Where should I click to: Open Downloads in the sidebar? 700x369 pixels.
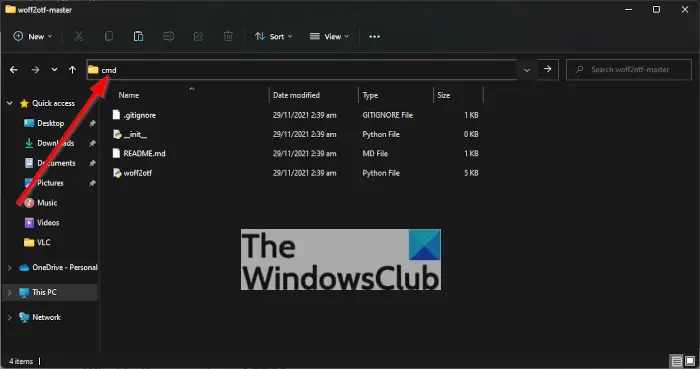pyautogui.click(x=49, y=143)
